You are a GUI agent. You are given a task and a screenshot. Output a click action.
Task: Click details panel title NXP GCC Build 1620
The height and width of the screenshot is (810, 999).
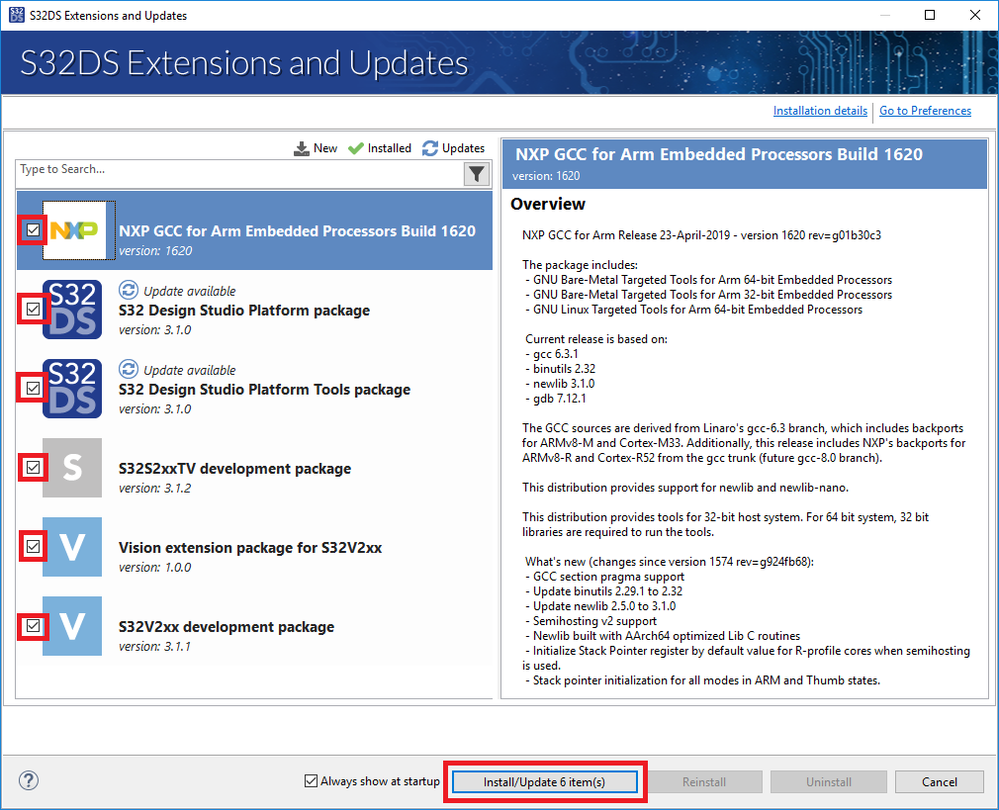tap(719, 154)
